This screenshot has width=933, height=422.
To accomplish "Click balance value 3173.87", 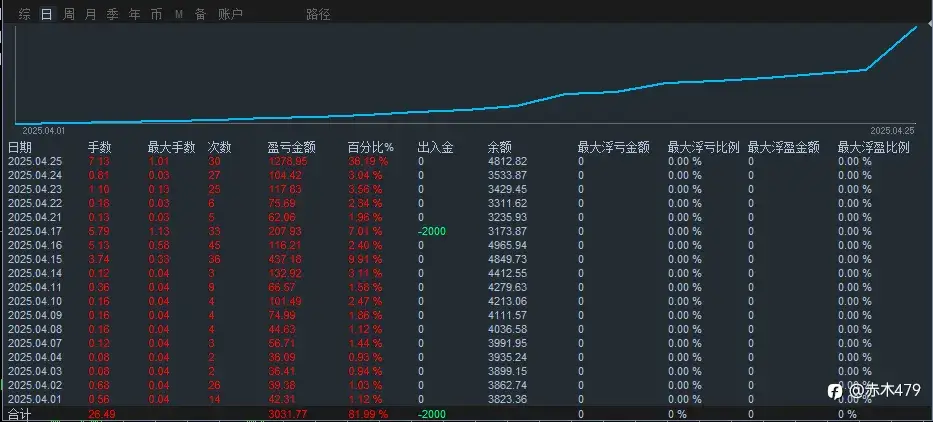I will pyautogui.click(x=508, y=232).
